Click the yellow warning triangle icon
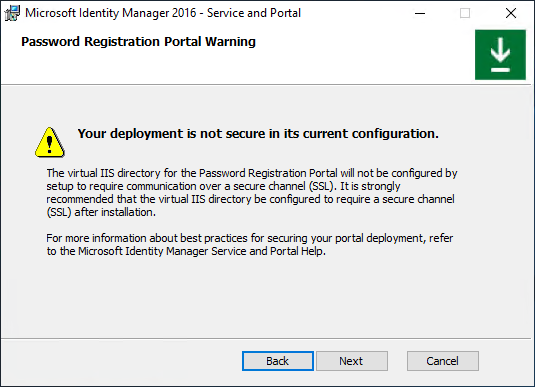 tap(50, 142)
